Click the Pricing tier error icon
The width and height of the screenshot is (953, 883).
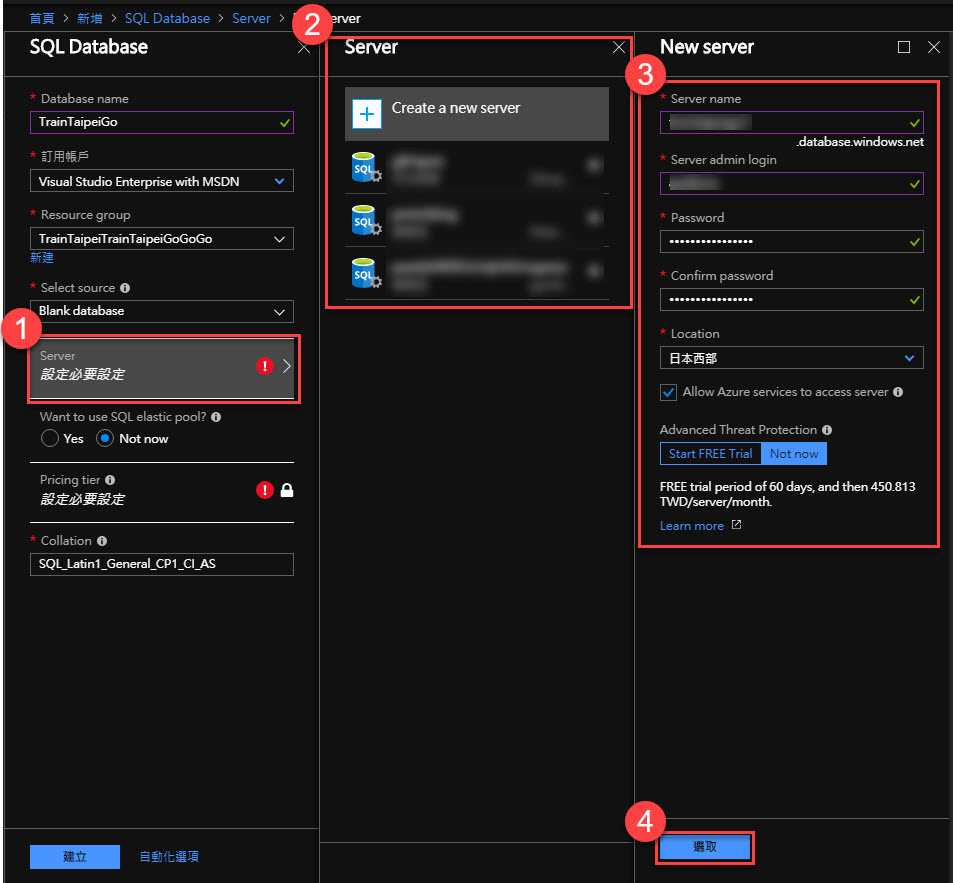[x=264, y=490]
